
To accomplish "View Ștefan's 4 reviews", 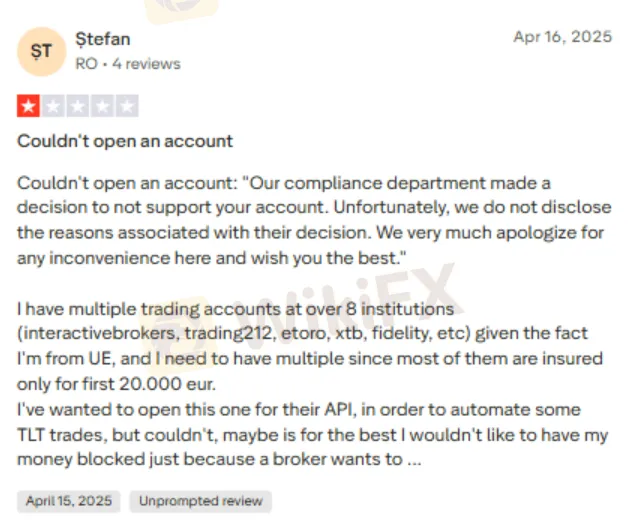I will [147, 63].
